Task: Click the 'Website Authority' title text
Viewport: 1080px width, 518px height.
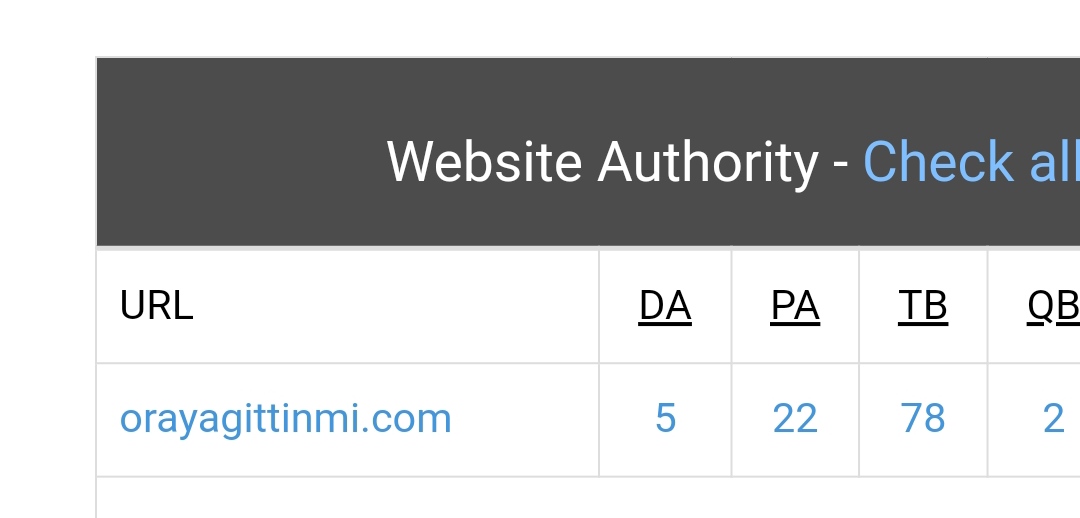Action: point(603,162)
